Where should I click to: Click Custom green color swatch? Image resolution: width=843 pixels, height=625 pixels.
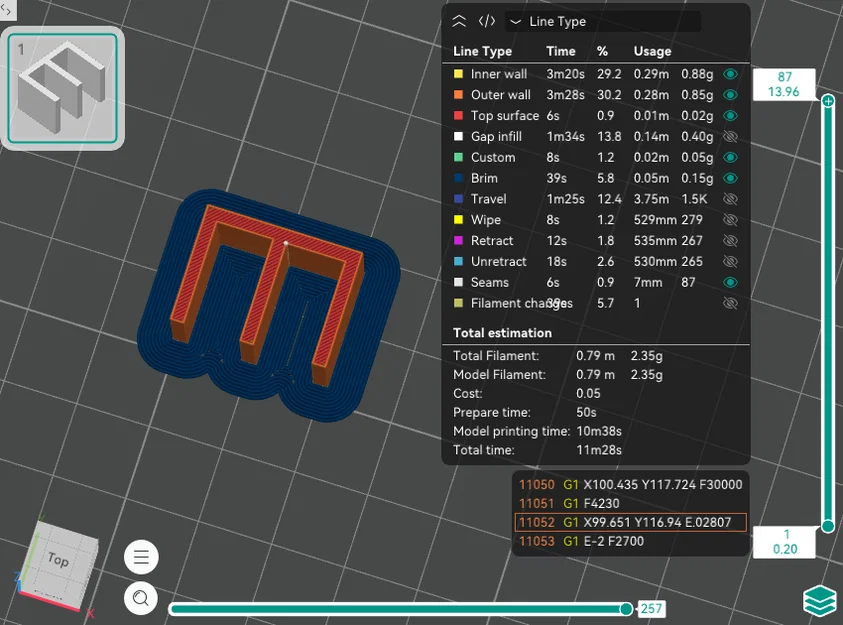pyautogui.click(x=458, y=157)
